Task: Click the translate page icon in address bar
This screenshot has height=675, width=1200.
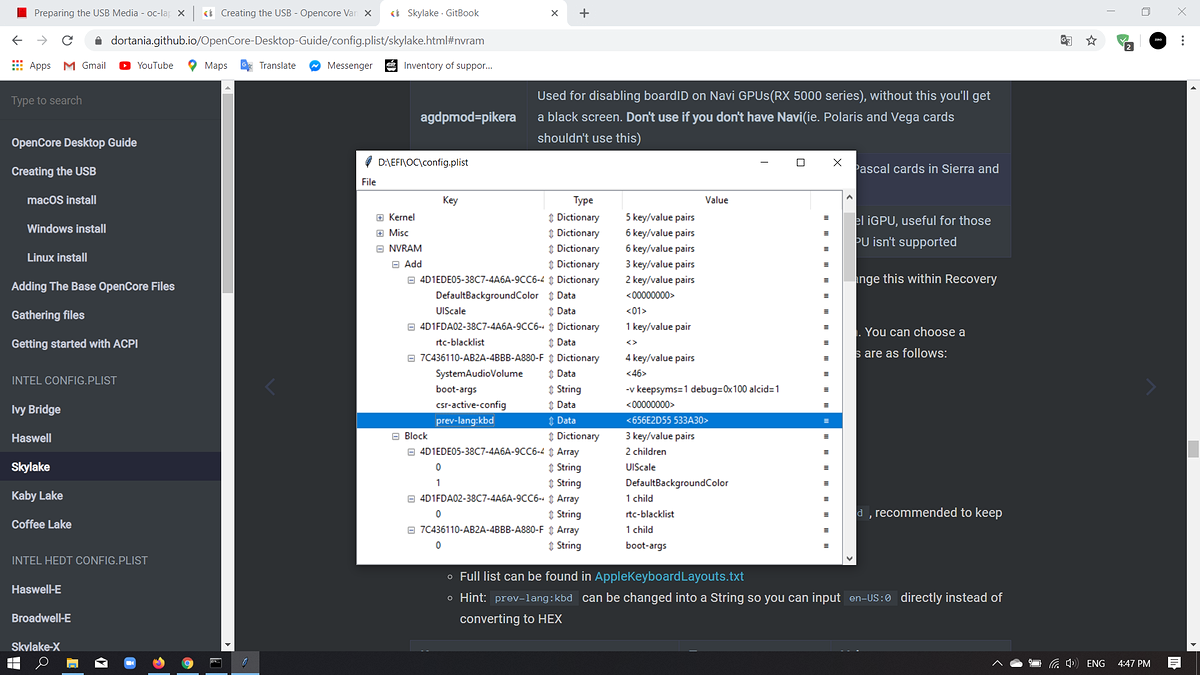Action: tap(1066, 40)
